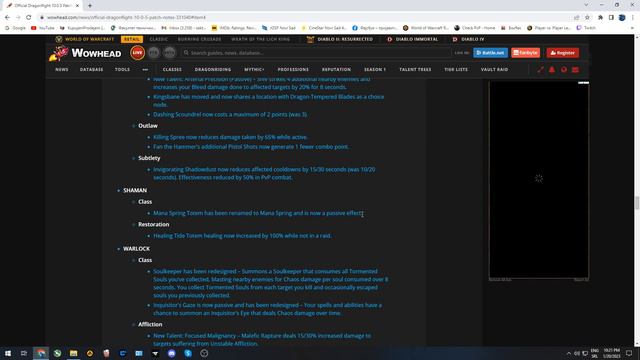Open the Chrome side panel icon
The width and height of the screenshot is (640, 360).
(x=611, y=18)
